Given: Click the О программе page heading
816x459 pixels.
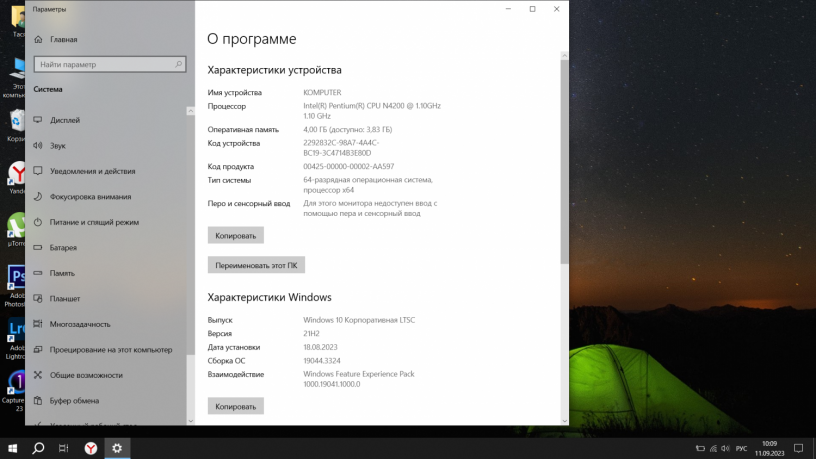Looking at the screenshot, I should 252,39.
